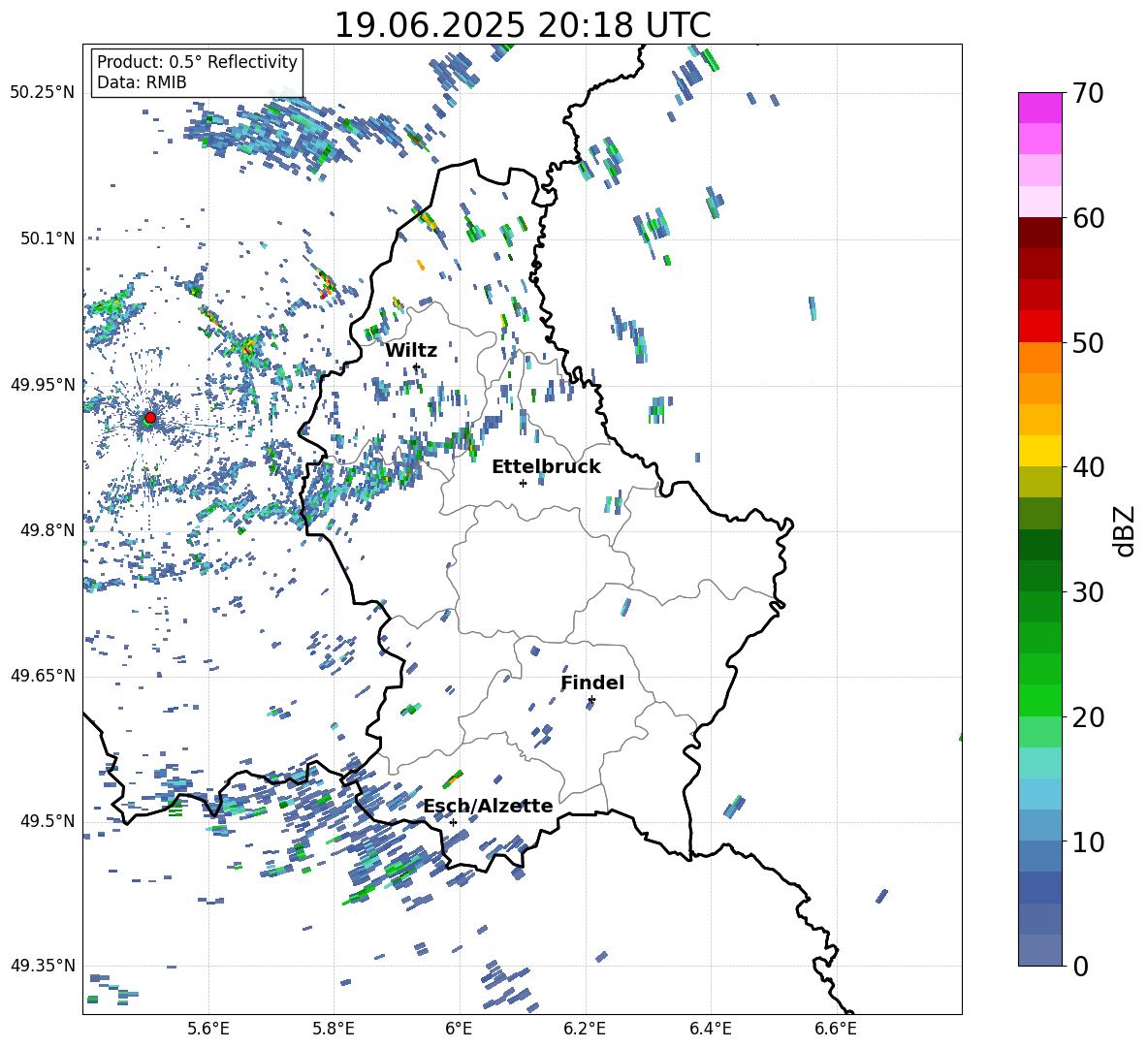
Task: Click the 6.2°E longitude label
Action: coord(585,1030)
